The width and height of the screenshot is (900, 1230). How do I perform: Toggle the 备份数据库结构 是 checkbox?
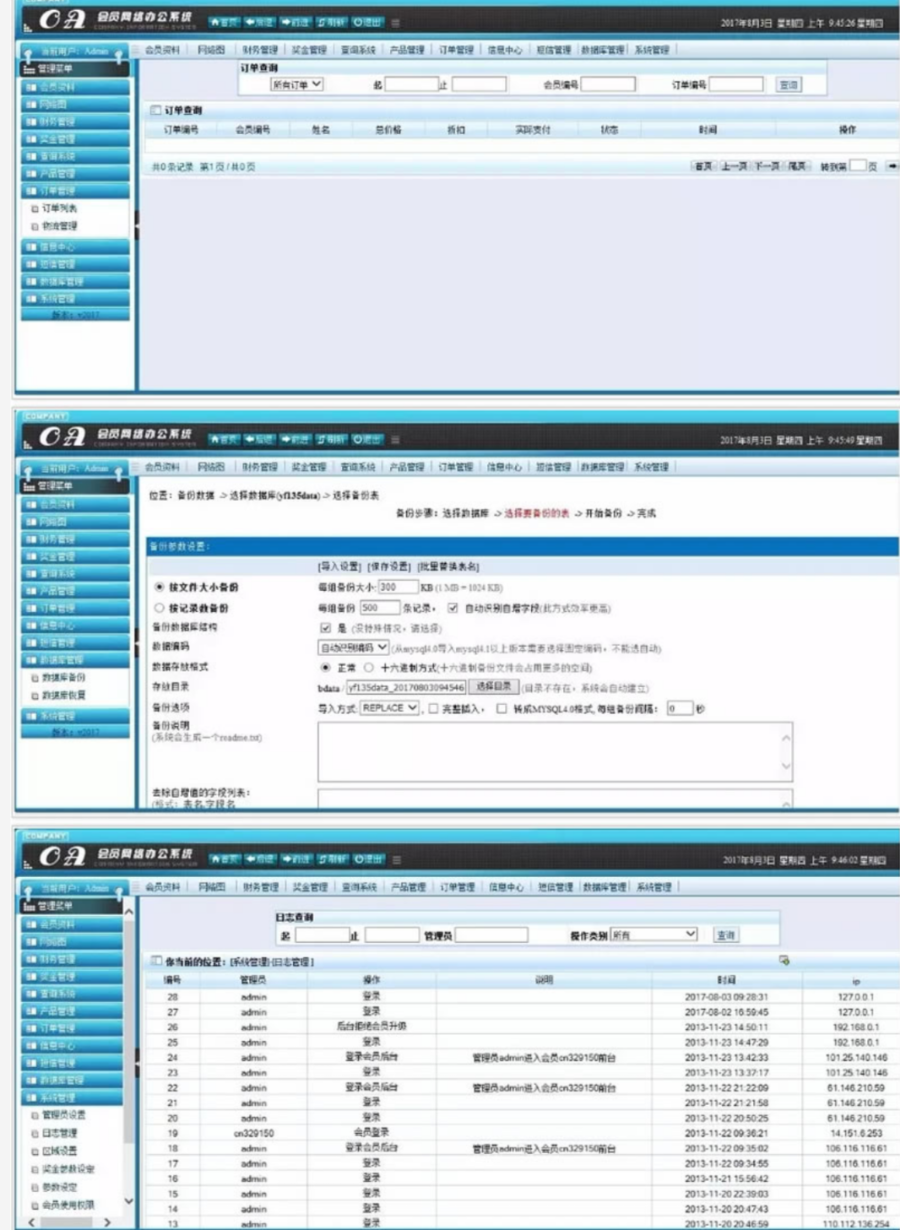pyautogui.click(x=325, y=627)
